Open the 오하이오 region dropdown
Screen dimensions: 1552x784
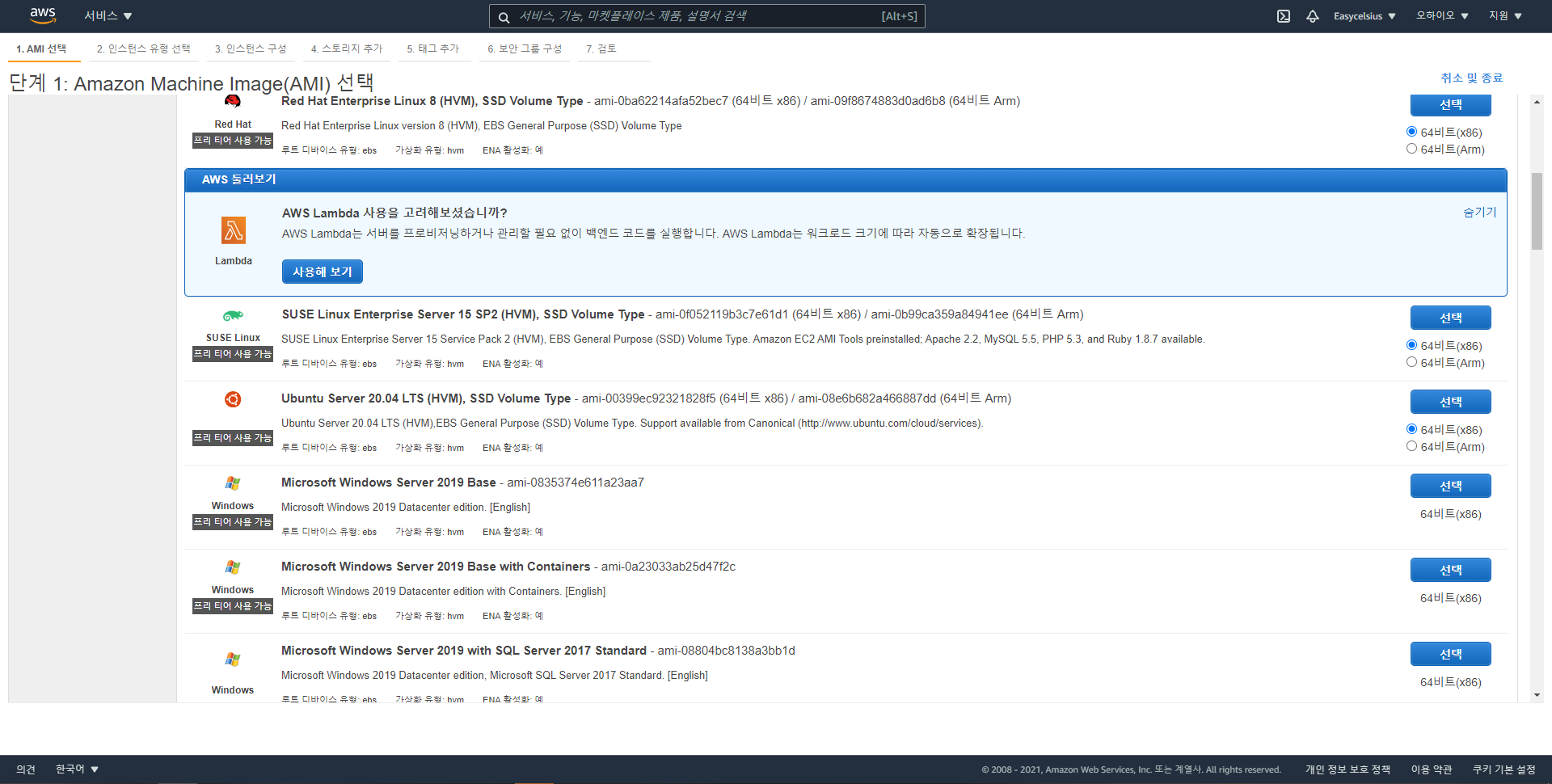(x=1442, y=16)
